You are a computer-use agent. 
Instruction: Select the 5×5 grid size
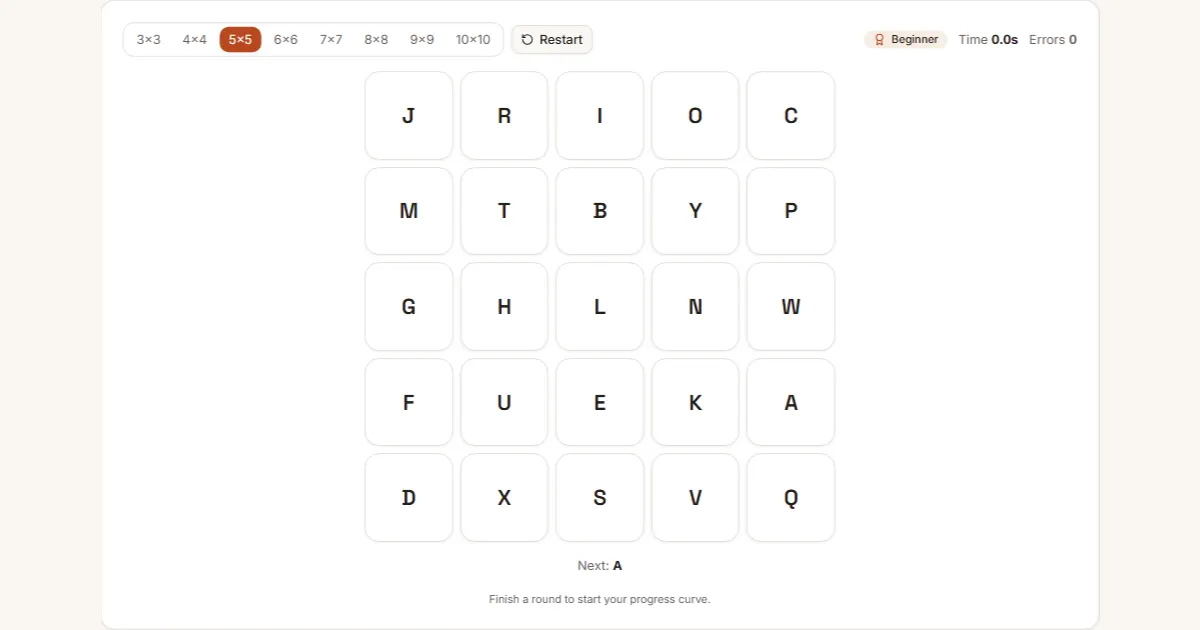click(240, 40)
